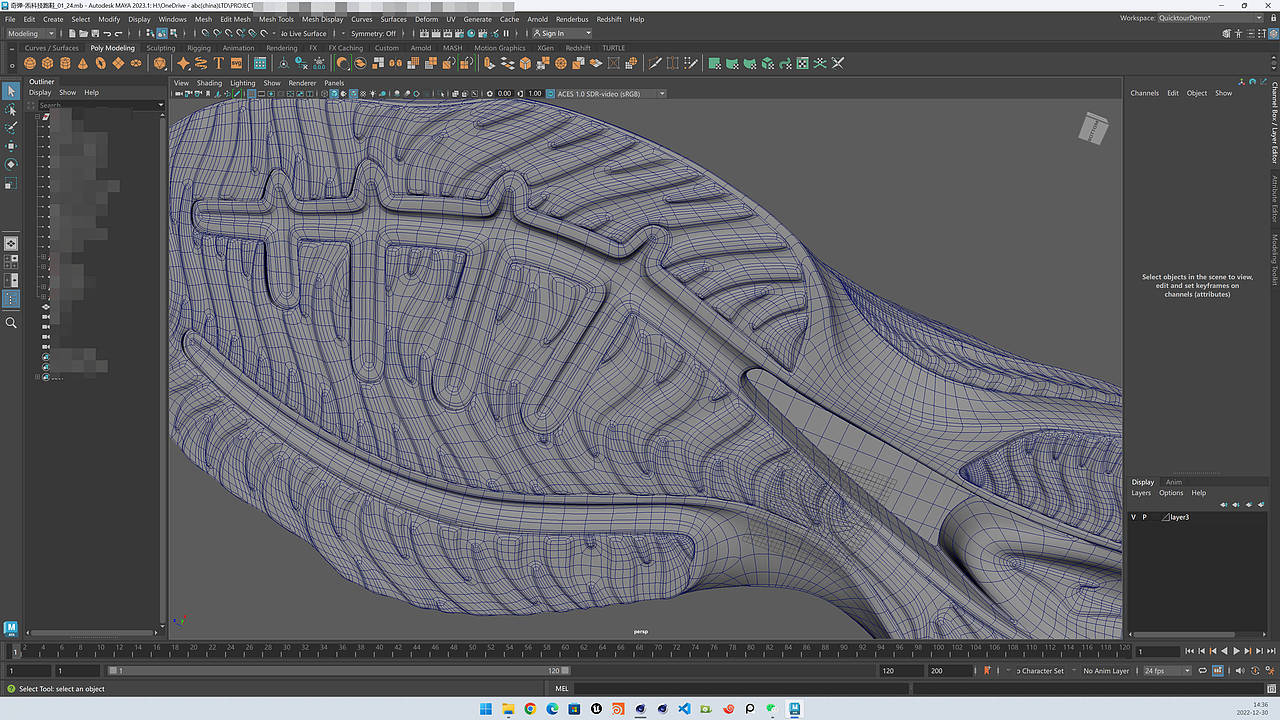Click the Polygon Type text tool icon
Screen dimensions: 1280x720
(218, 63)
